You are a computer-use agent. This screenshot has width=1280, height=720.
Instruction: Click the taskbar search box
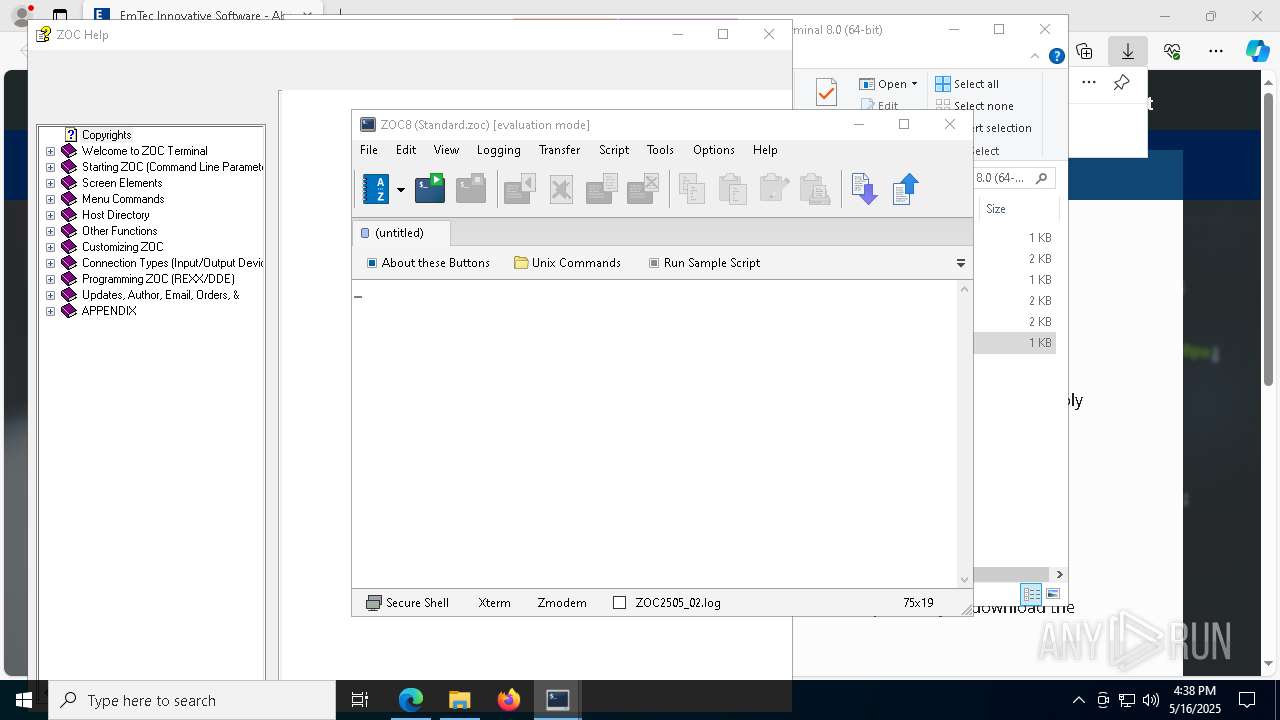(192, 700)
